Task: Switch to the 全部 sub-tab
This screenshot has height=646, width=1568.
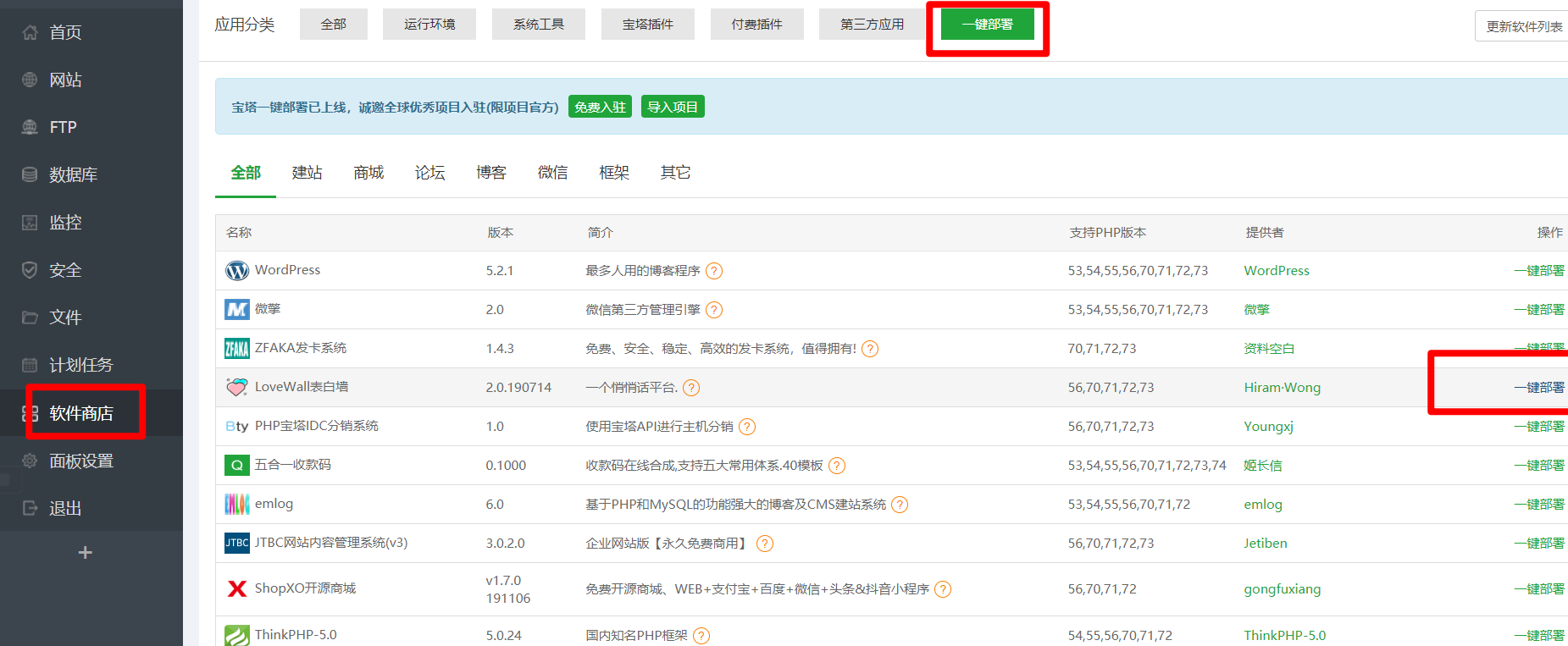Action: coord(246,173)
